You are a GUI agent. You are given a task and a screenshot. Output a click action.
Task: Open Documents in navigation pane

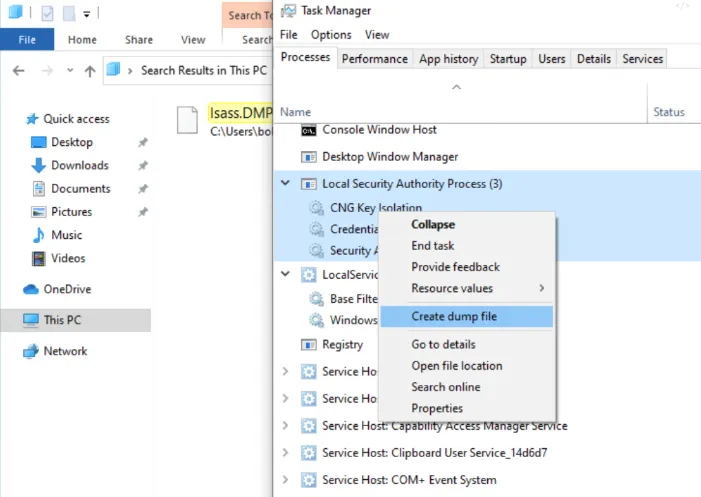[80, 189]
